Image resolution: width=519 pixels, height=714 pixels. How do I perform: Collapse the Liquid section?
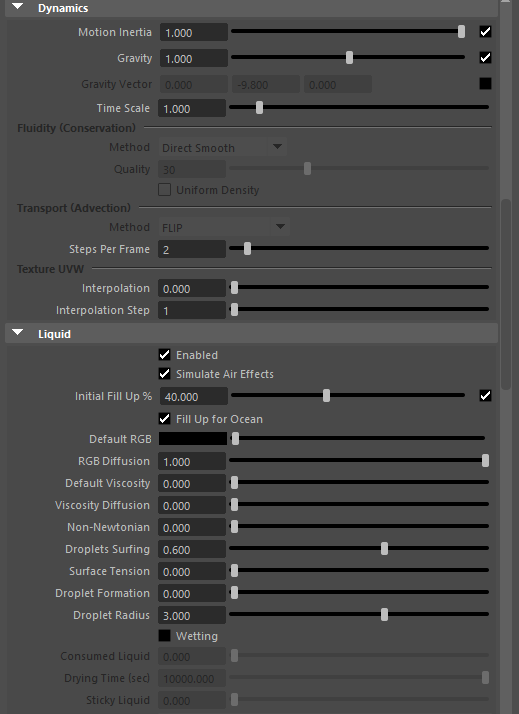[17, 333]
